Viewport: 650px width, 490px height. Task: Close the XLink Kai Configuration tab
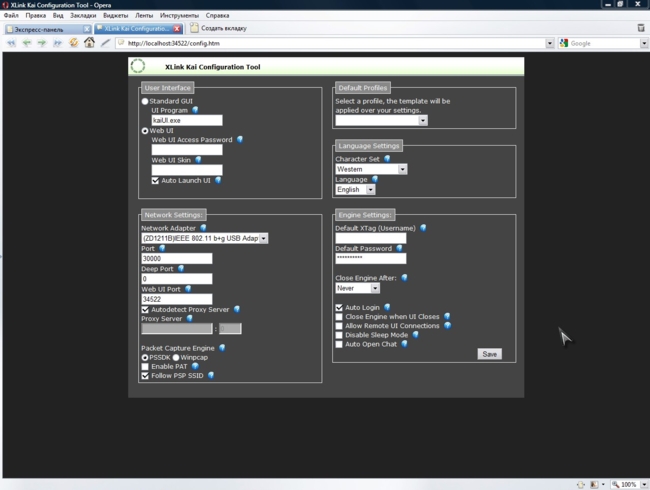[x=177, y=29]
